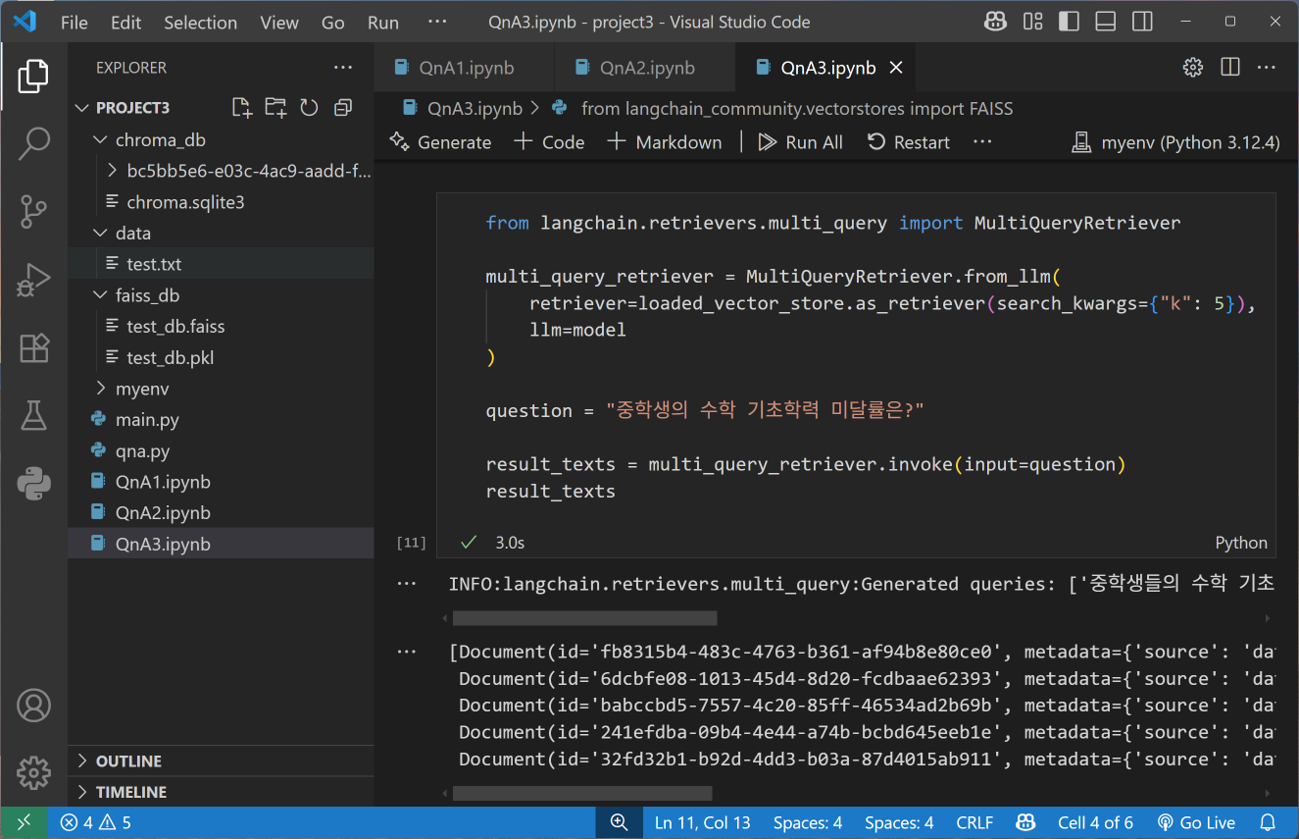Viewport: 1299px width, 839px height.
Task: Open Remote Window indicator in status bar
Action: 24,822
